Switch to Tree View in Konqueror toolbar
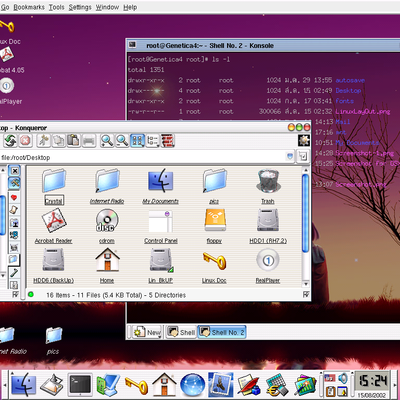400x400 pixels. (153, 141)
